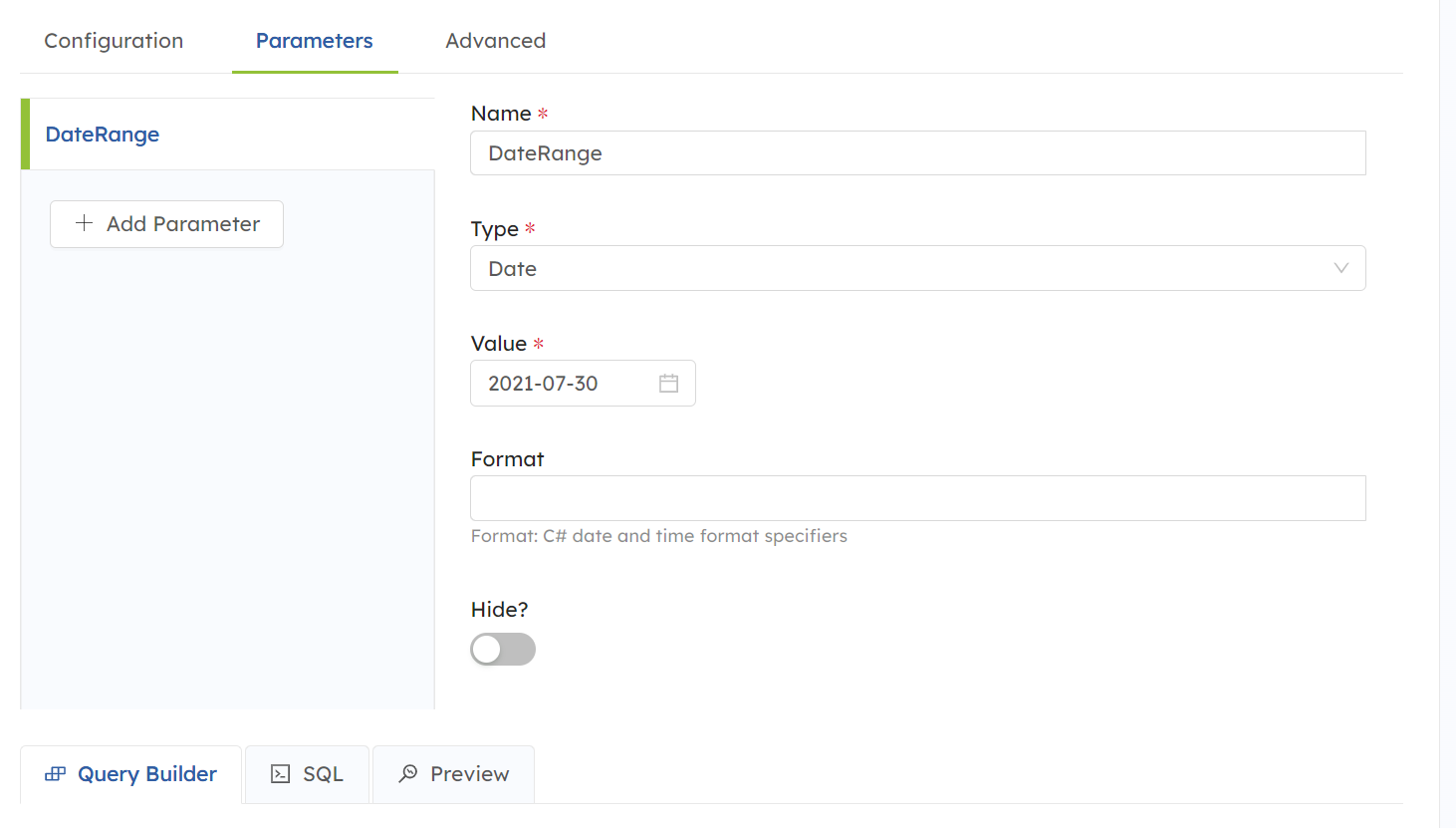Switch to the SQL tab label
The height and width of the screenshot is (828, 1456).
tap(323, 774)
